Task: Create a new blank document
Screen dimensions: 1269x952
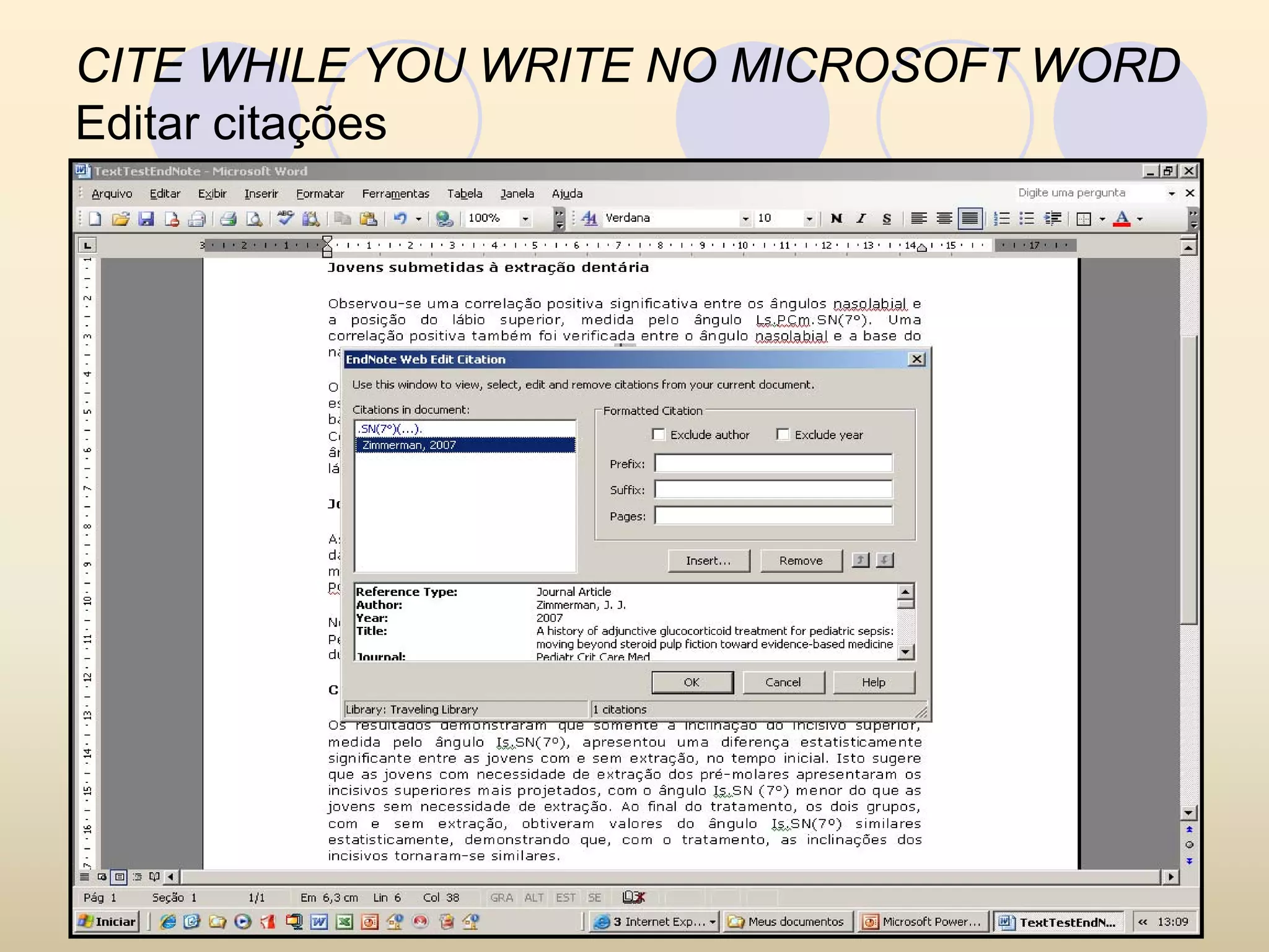Action: coord(95,219)
